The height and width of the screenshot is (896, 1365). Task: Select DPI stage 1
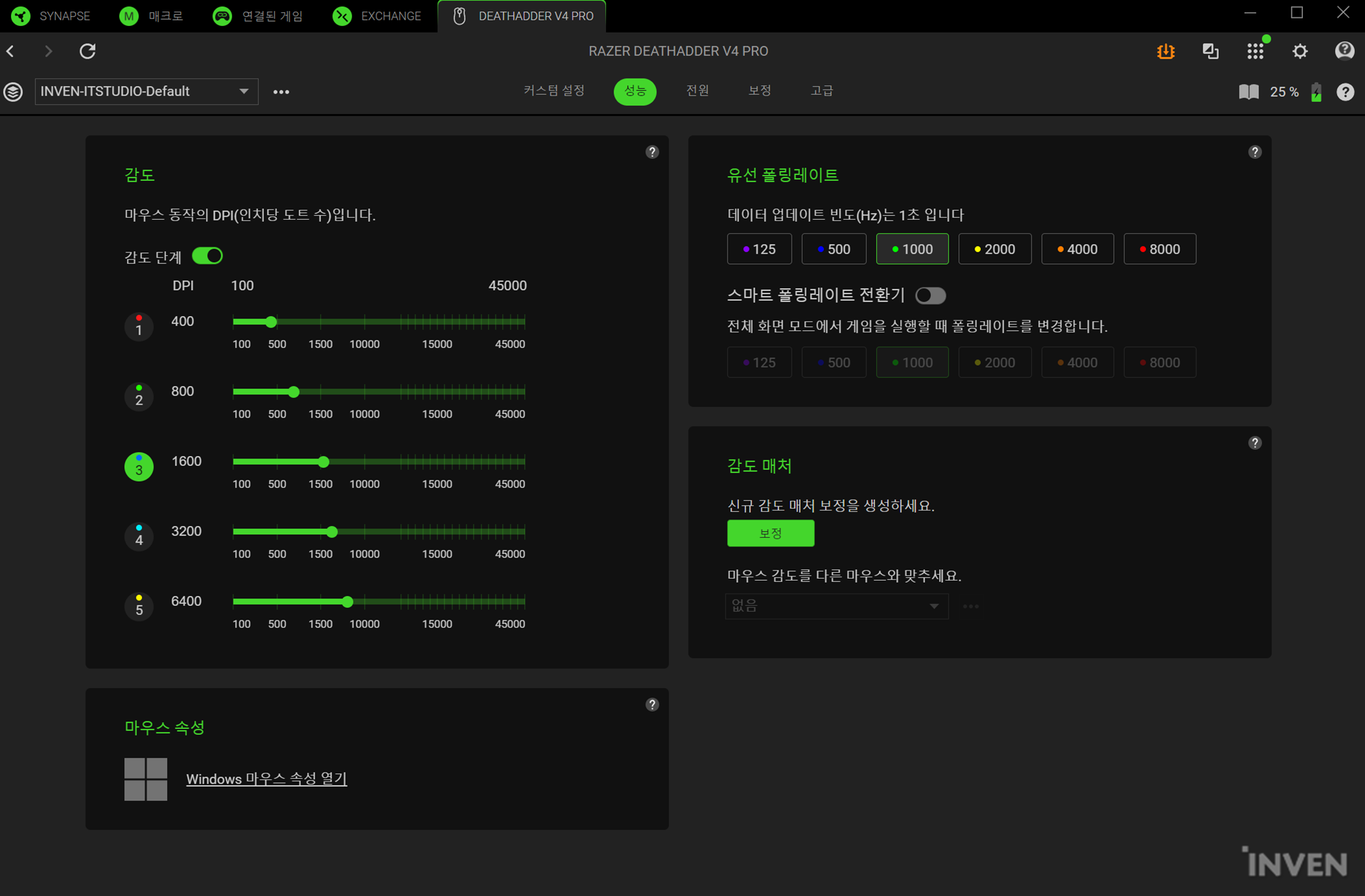(x=139, y=327)
